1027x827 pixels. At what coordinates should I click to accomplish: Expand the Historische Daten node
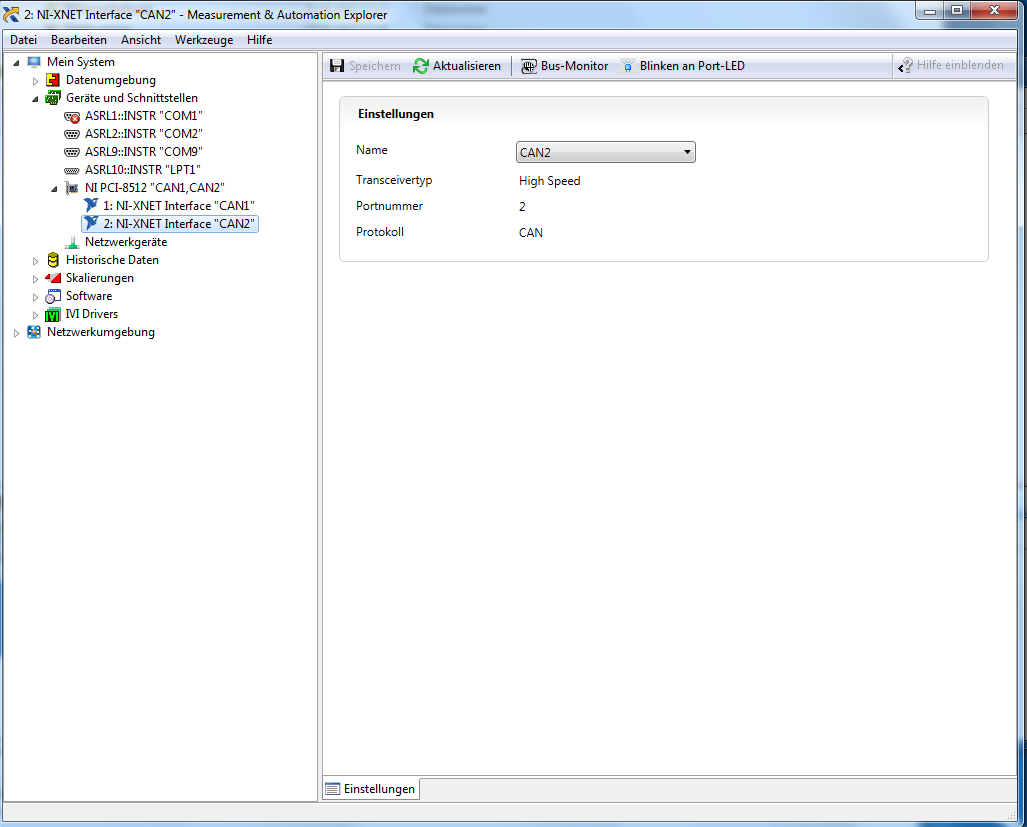coord(35,261)
